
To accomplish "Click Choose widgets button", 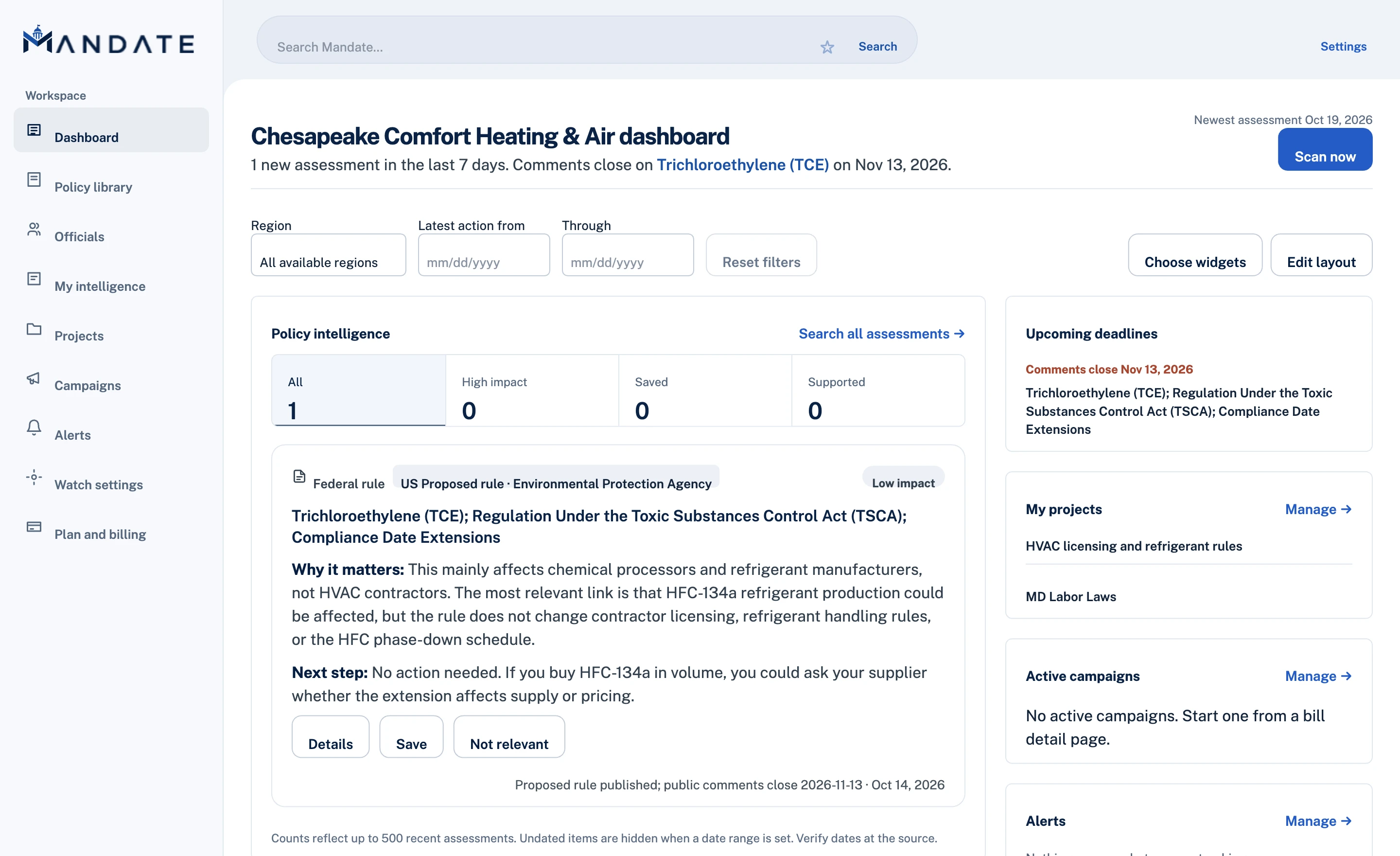I will click(x=1195, y=255).
